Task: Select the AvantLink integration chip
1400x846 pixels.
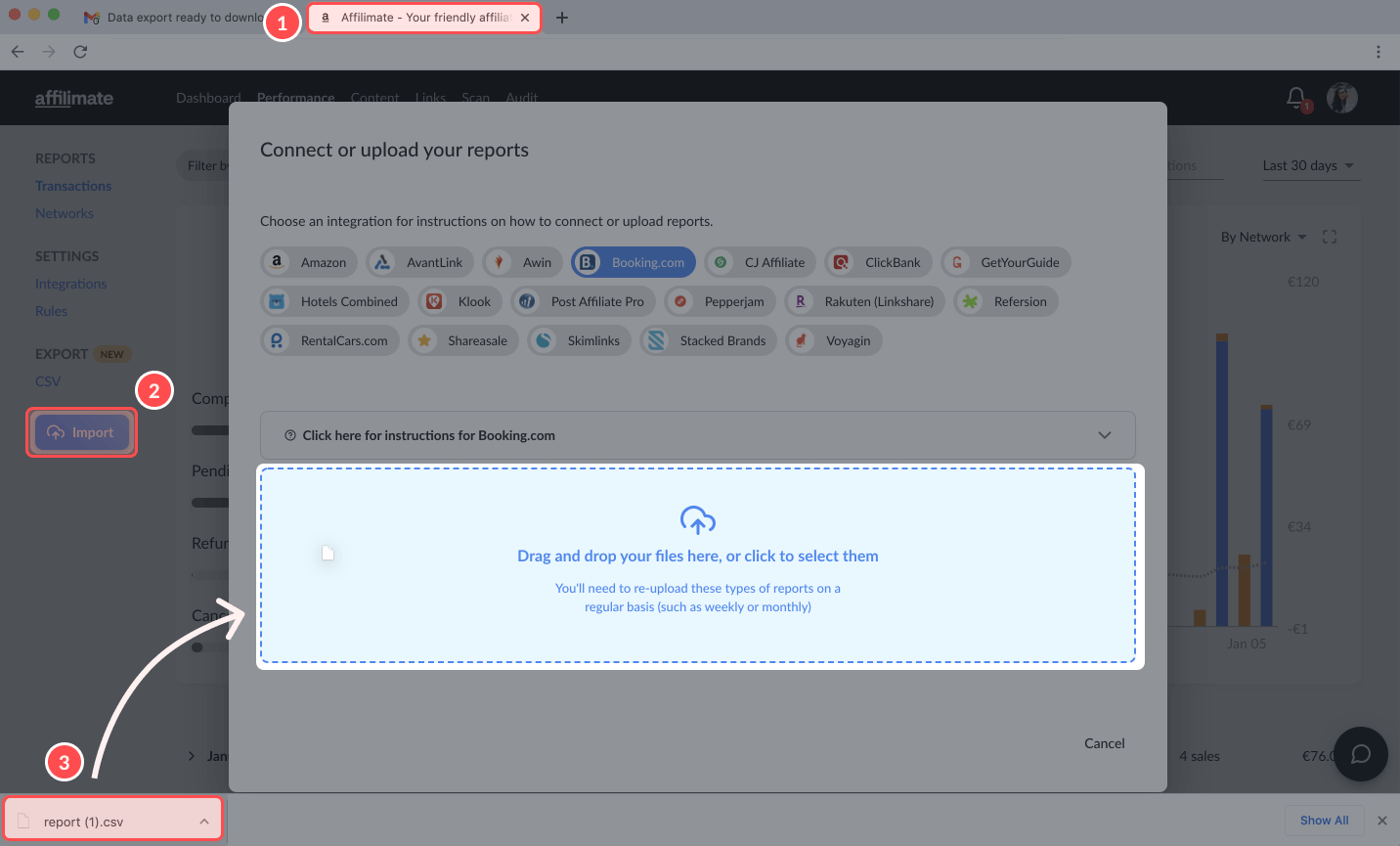Action: [420, 262]
